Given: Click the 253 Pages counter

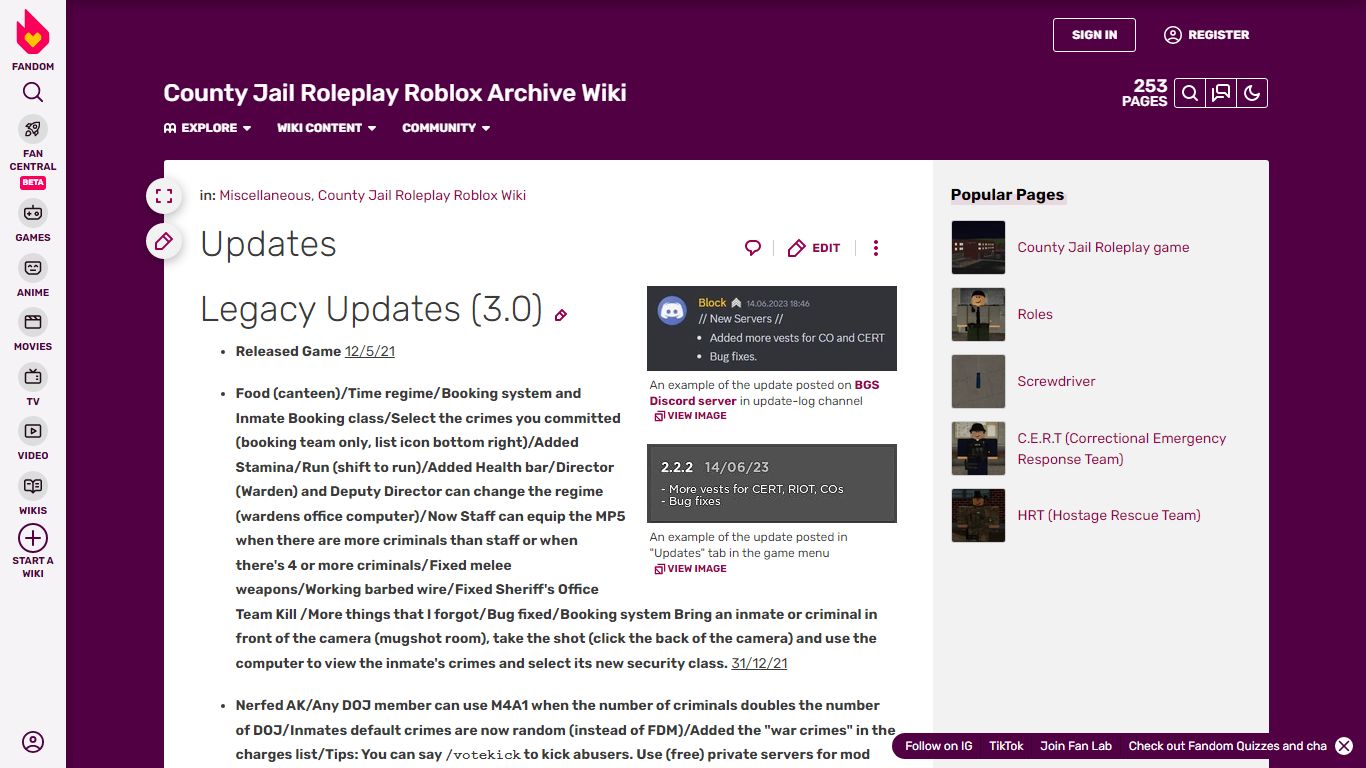Looking at the screenshot, I should [x=1145, y=93].
